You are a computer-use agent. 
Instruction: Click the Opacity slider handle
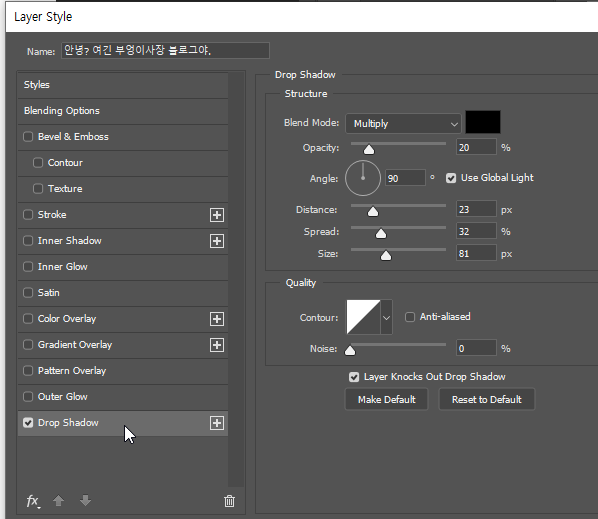[369, 149]
